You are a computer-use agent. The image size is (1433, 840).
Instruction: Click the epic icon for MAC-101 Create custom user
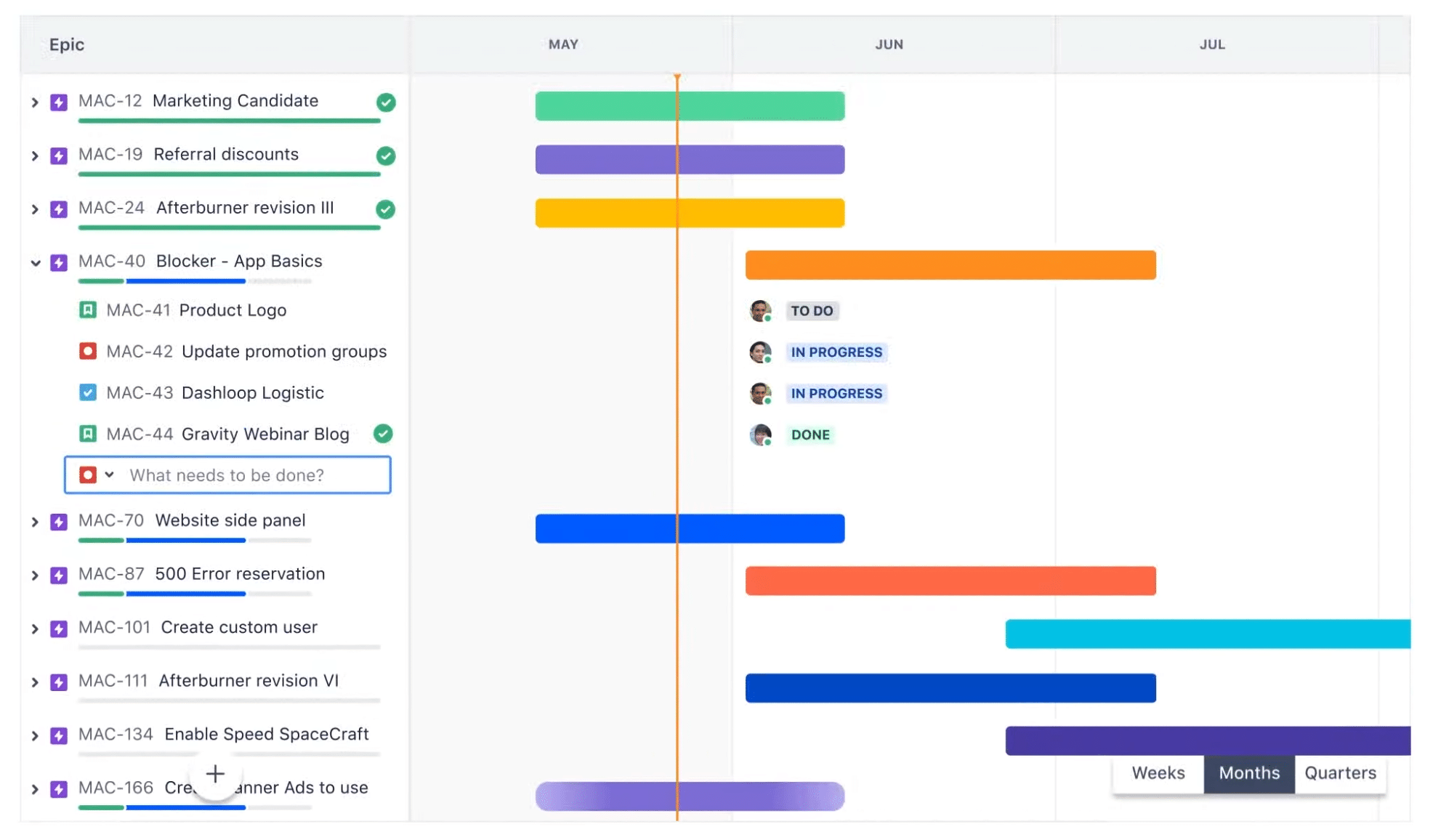[59, 629]
